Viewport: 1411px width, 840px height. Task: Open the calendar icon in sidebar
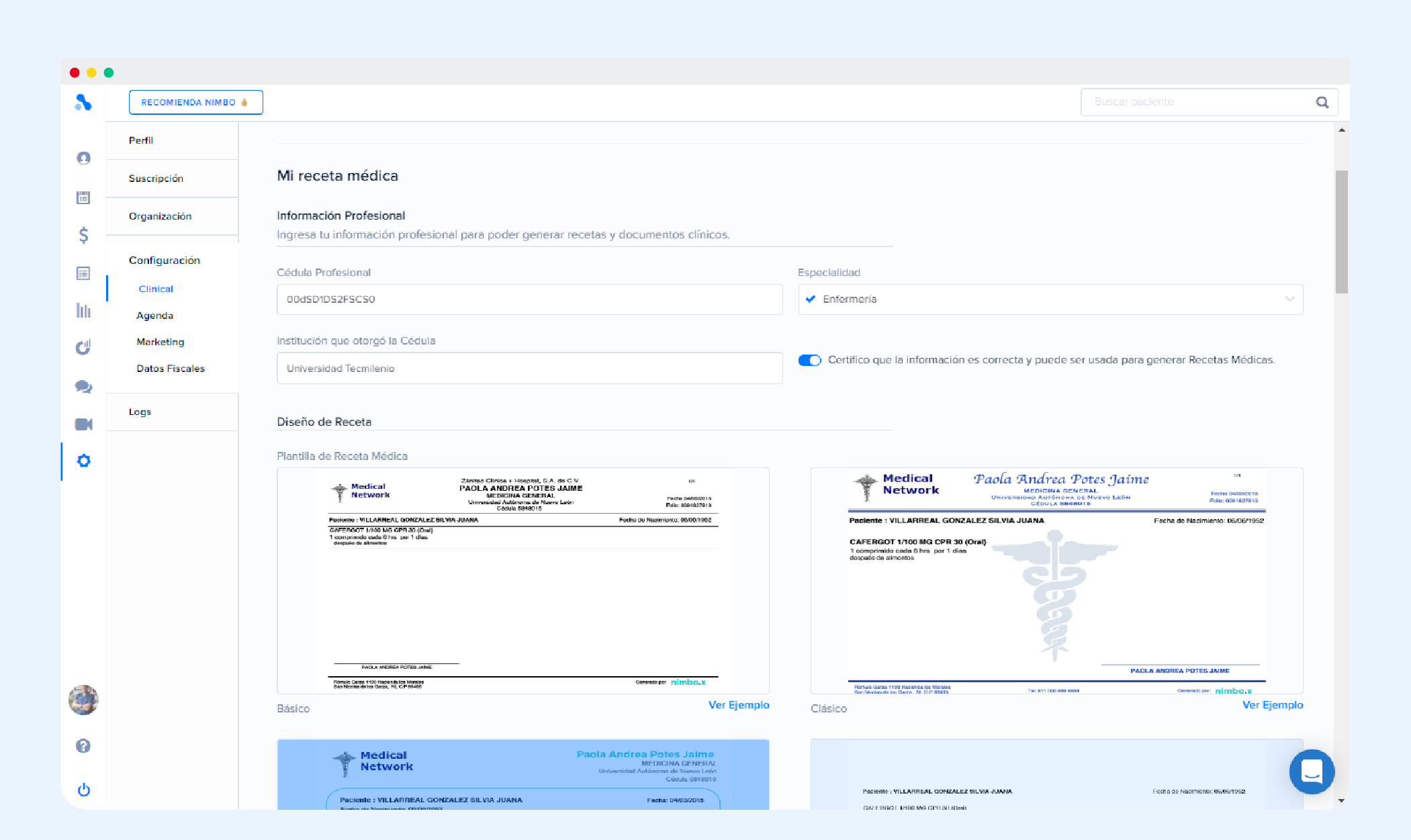(x=83, y=197)
